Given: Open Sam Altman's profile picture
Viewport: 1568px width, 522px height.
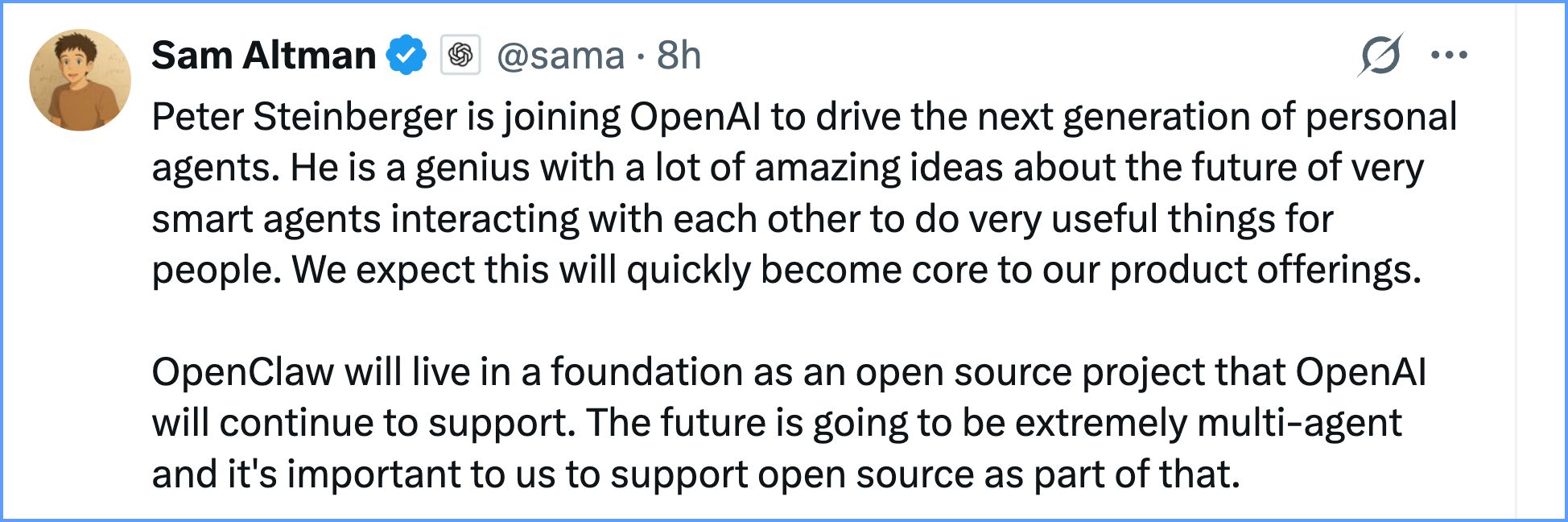Looking at the screenshot, I should click(80, 80).
